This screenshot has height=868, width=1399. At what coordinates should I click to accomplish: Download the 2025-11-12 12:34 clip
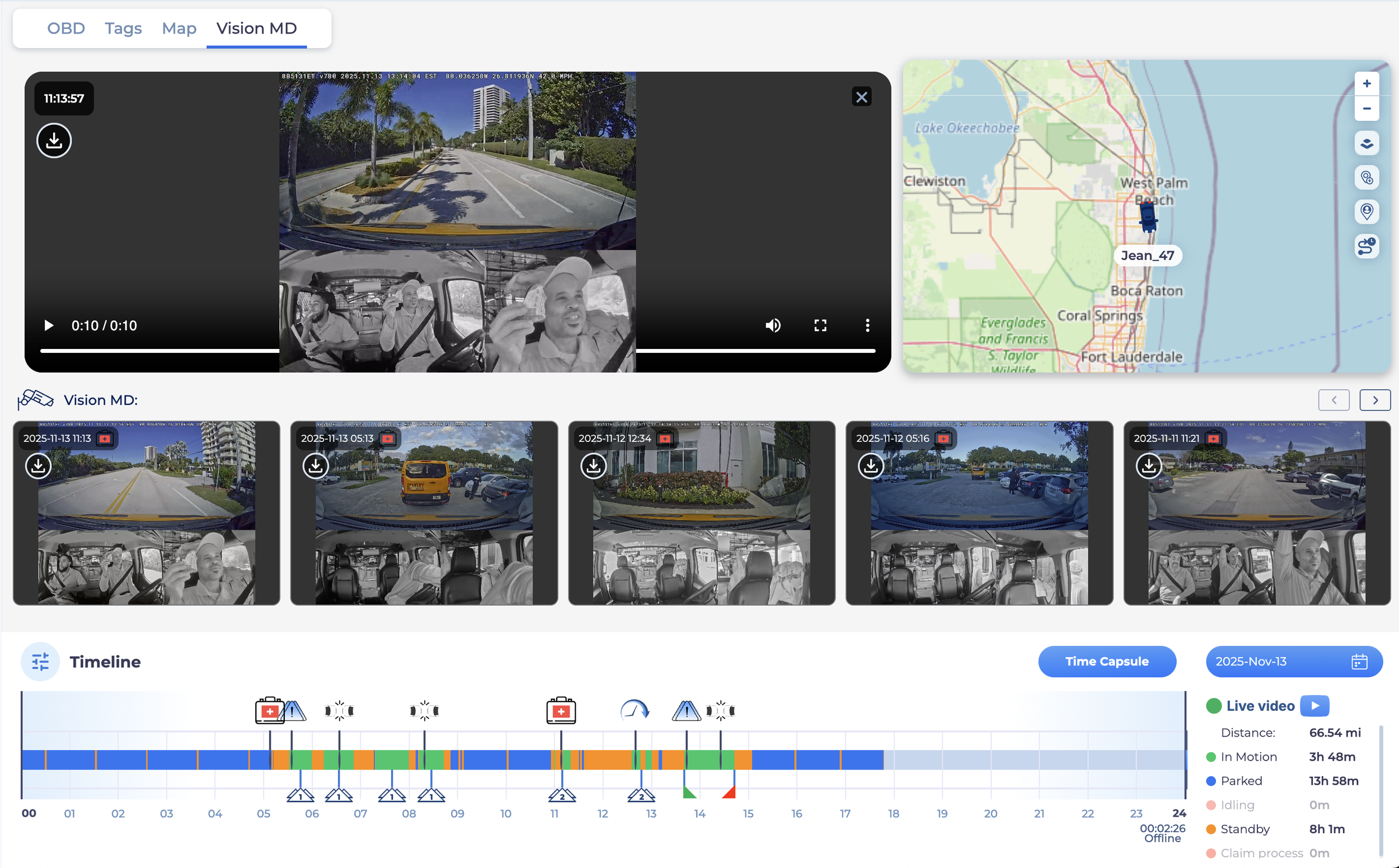click(x=593, y=465)
